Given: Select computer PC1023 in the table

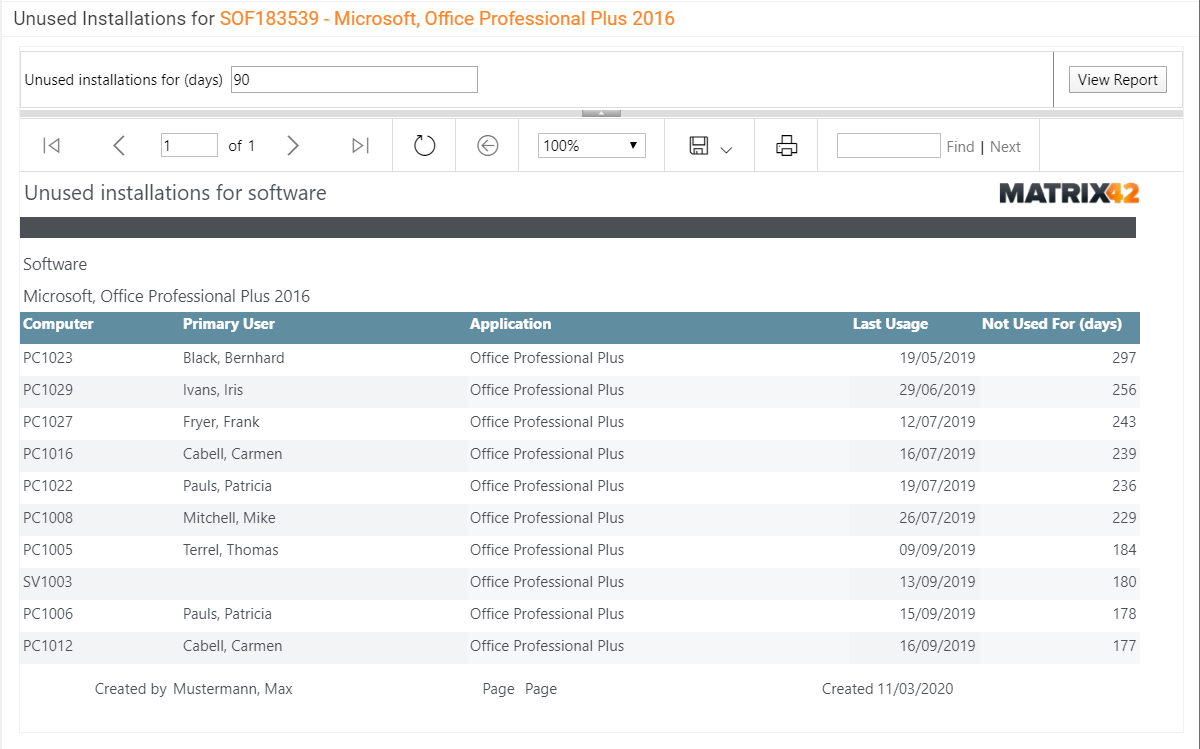Looking at the screenshot, I should pyautogui.click(x=48, y=358).
